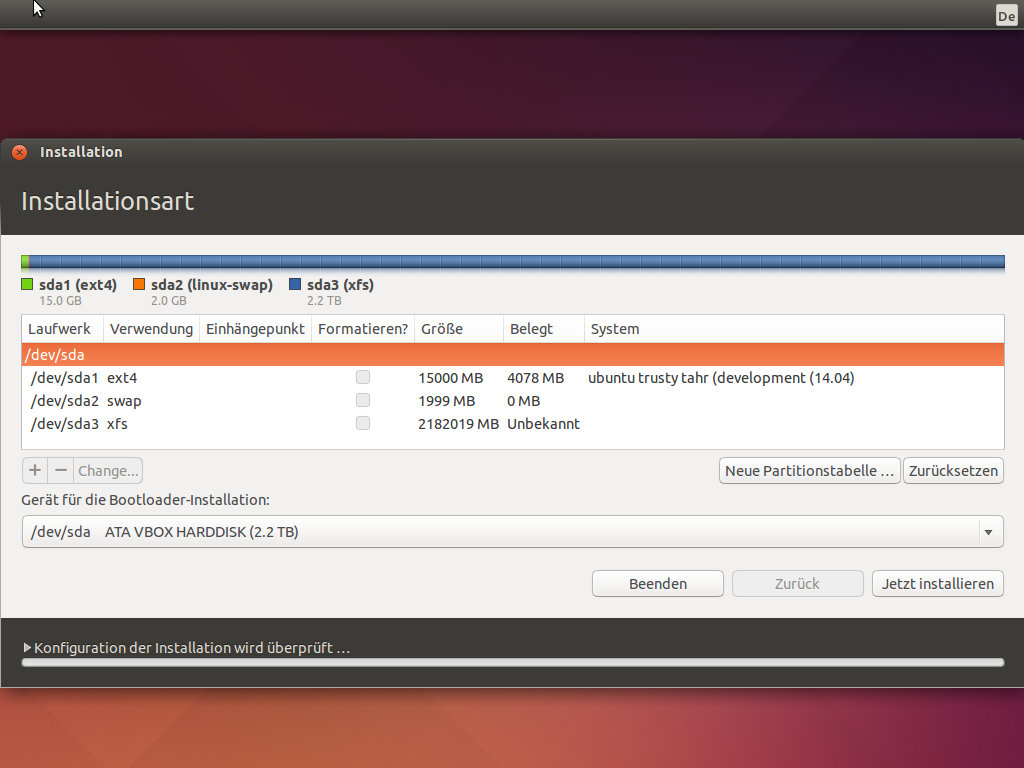Close the Installation window
Screen dimensions: 1024x768
19,153
